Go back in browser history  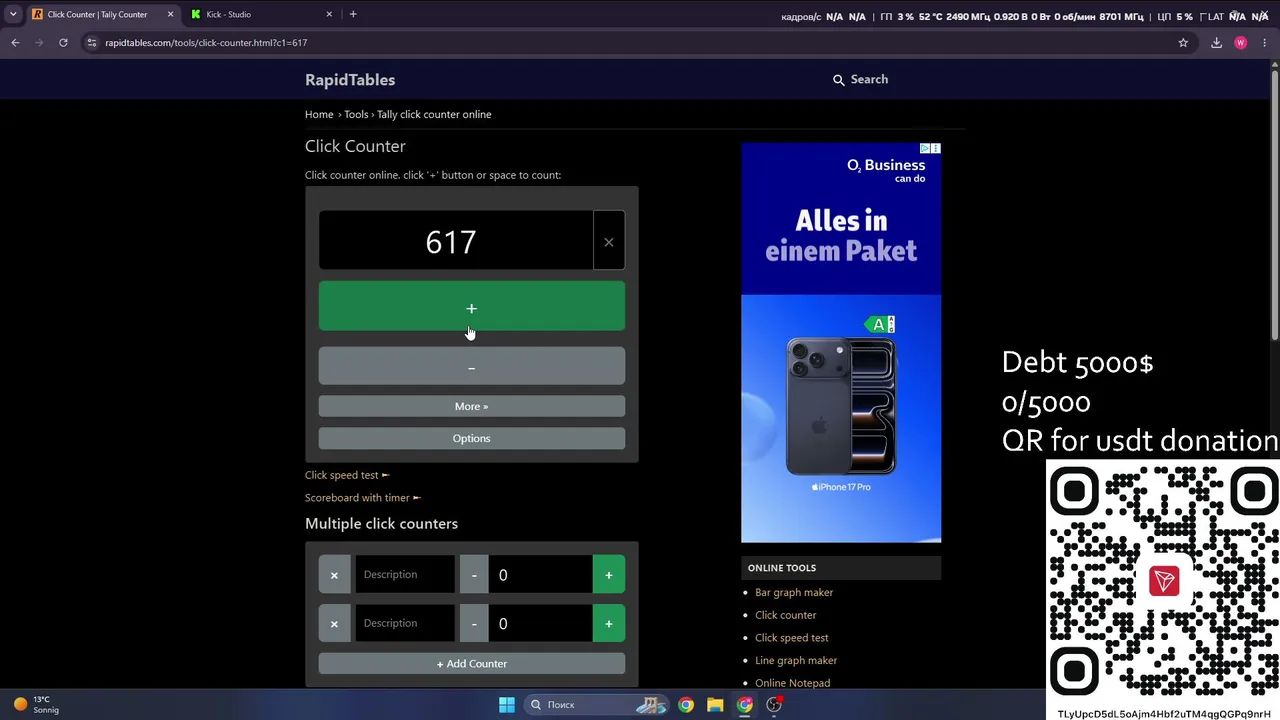click(15, 43)
